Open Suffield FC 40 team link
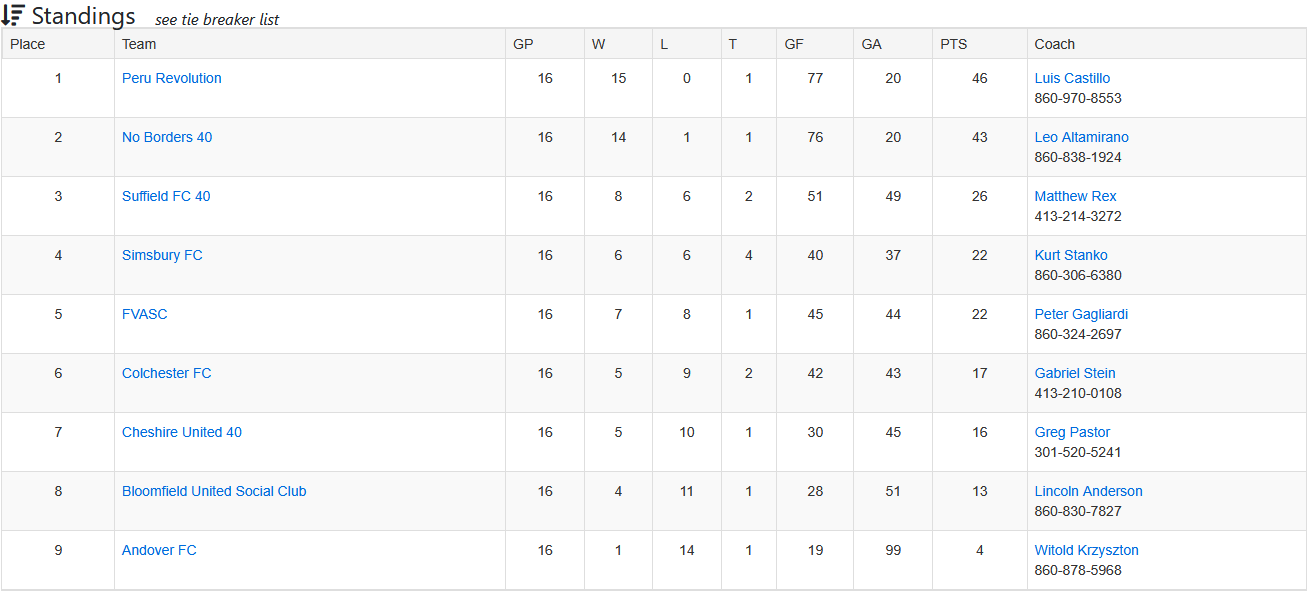 pos(166,196)
